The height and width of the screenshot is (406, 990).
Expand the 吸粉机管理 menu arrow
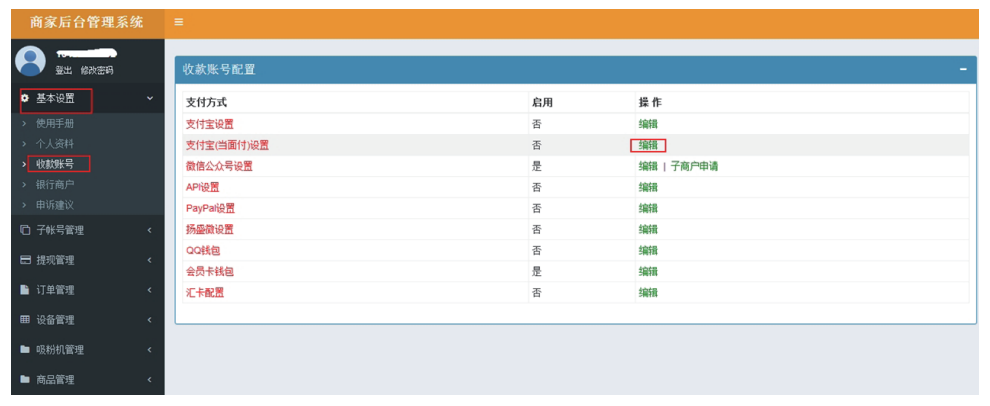click(x=150, y=350)
